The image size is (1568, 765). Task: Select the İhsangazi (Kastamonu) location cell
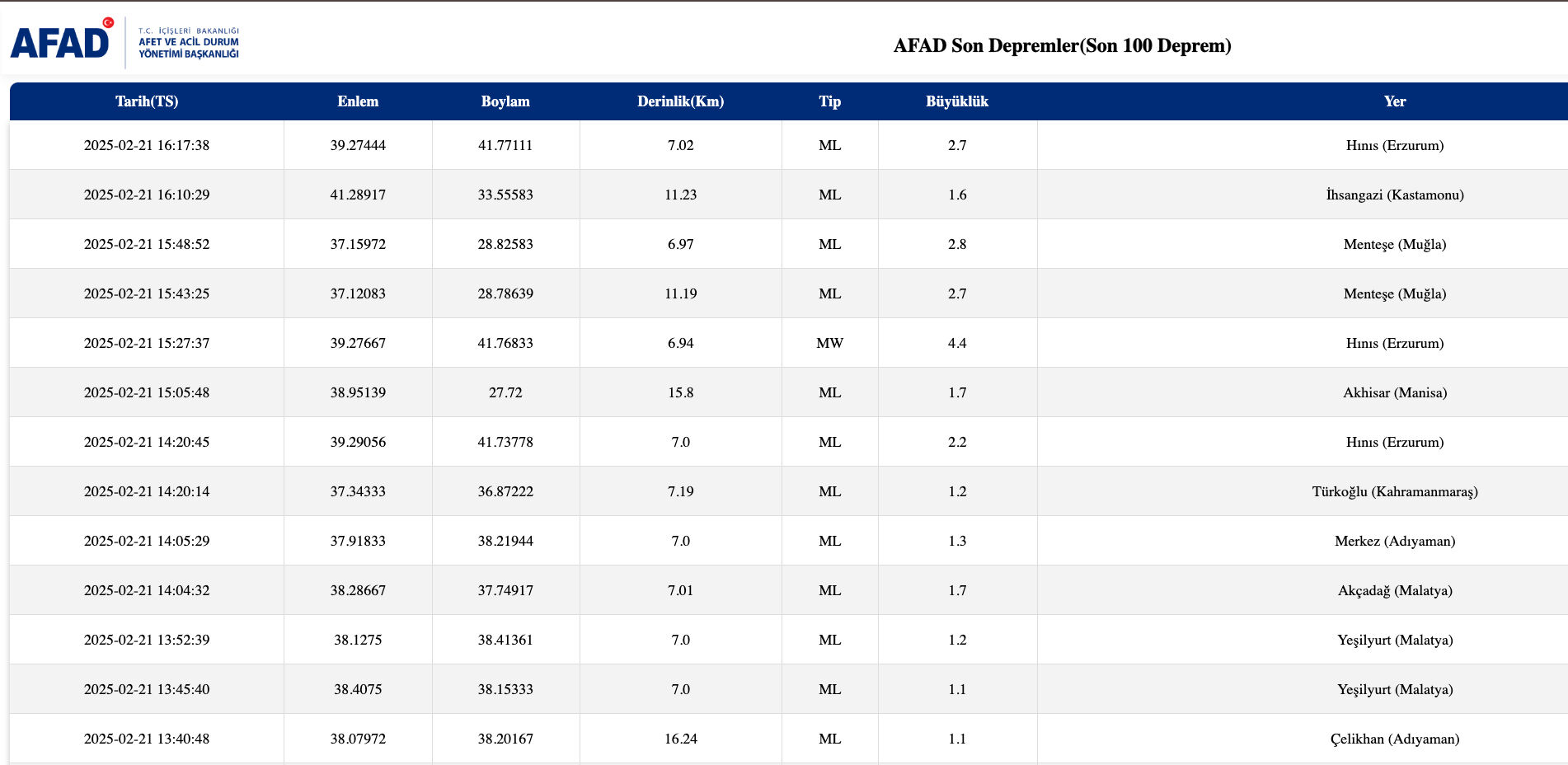click(x=1394, y=195)
